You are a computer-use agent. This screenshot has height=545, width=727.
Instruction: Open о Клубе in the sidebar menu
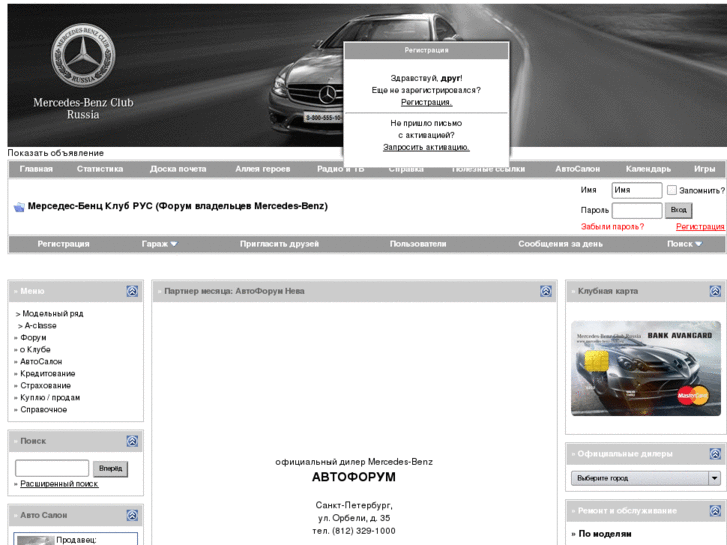35,350
